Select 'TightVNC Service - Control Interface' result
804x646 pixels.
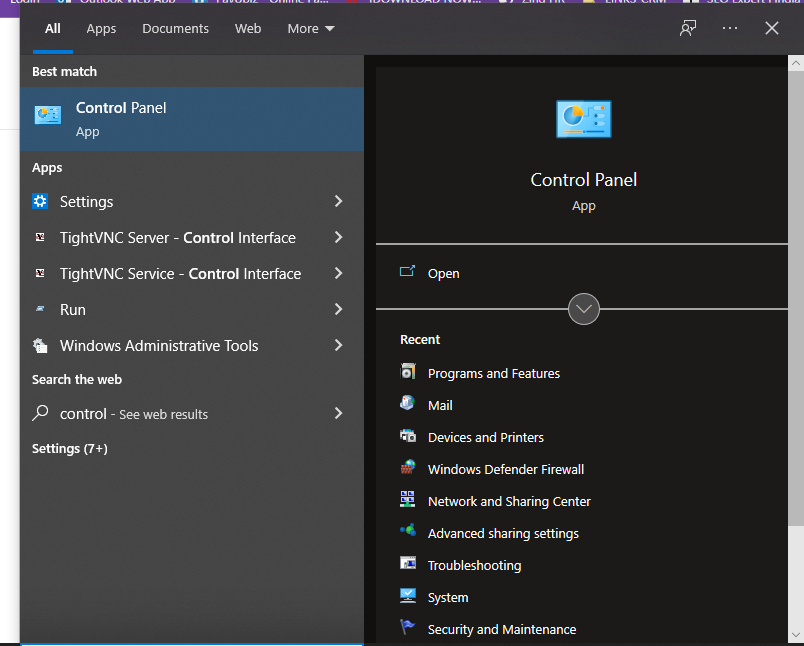[x=192, y=273]
